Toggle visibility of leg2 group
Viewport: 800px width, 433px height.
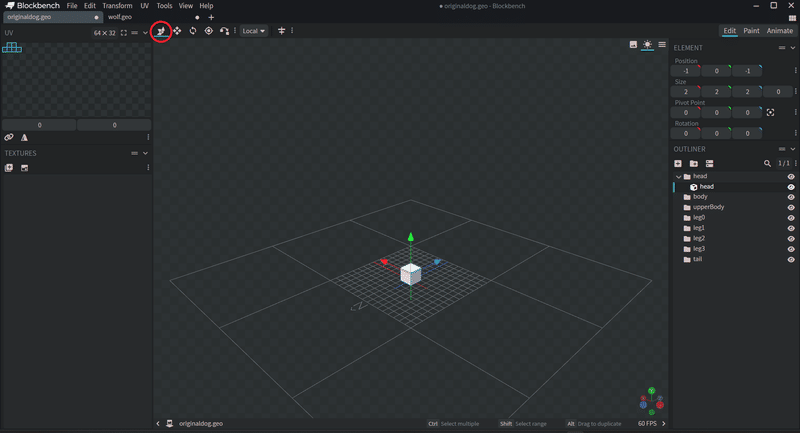tap(791, 239)
